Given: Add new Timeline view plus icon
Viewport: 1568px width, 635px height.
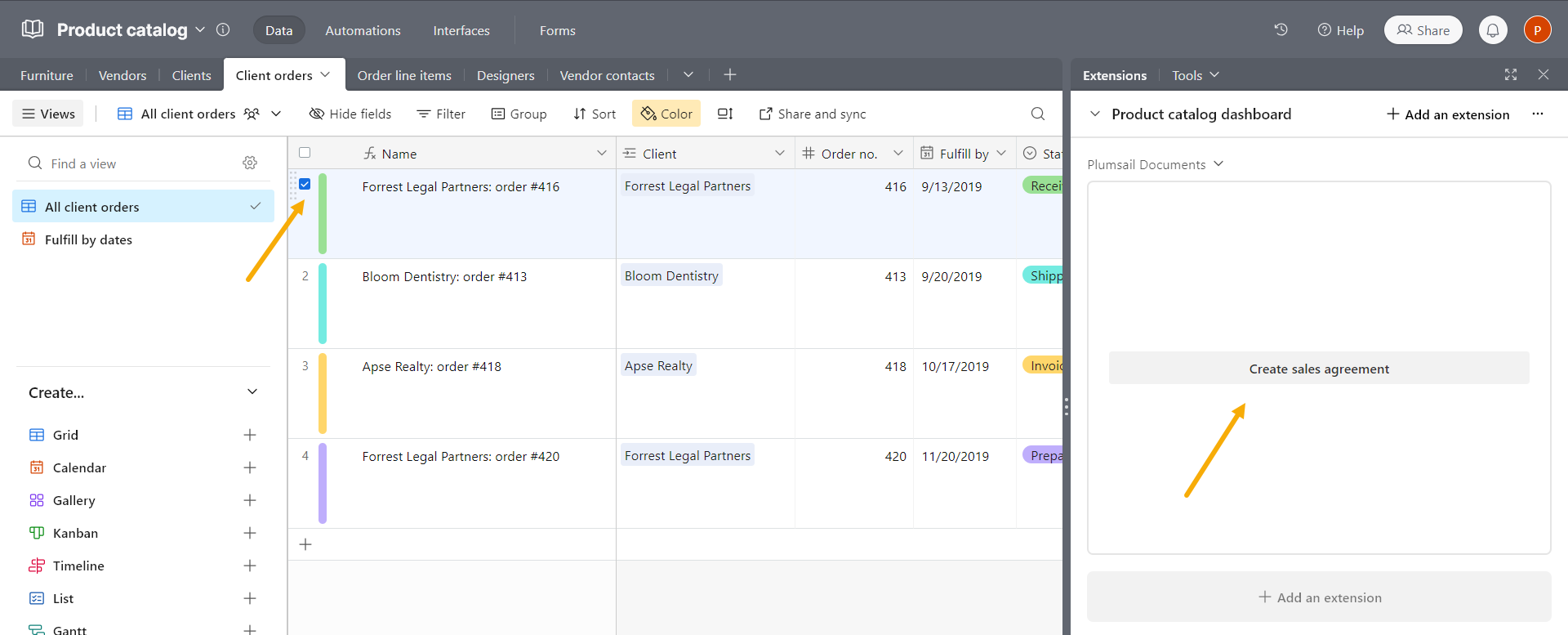Looking at the screenshot, I should click(250, 566).
